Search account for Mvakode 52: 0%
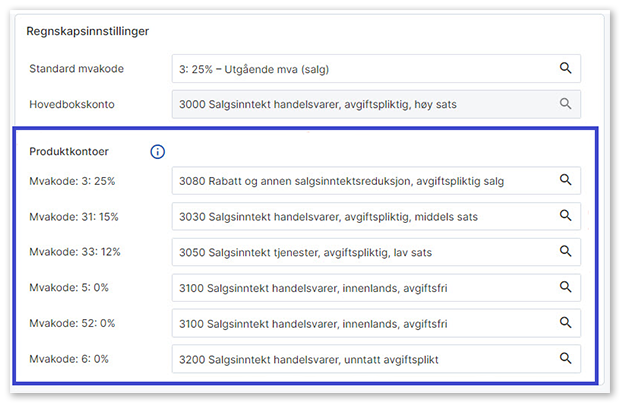 coord(565,322)
